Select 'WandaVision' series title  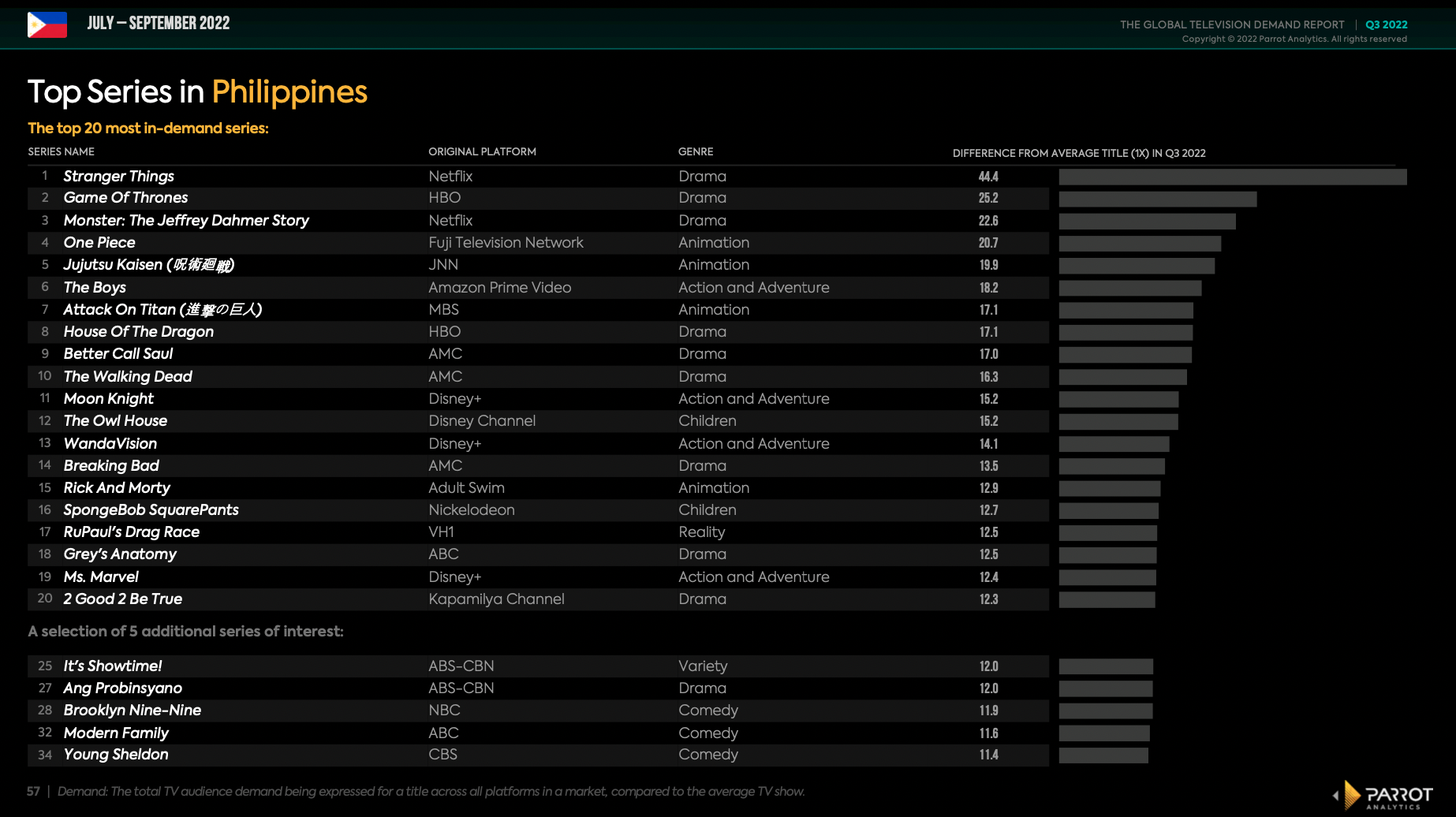click(x=110, y=444)
